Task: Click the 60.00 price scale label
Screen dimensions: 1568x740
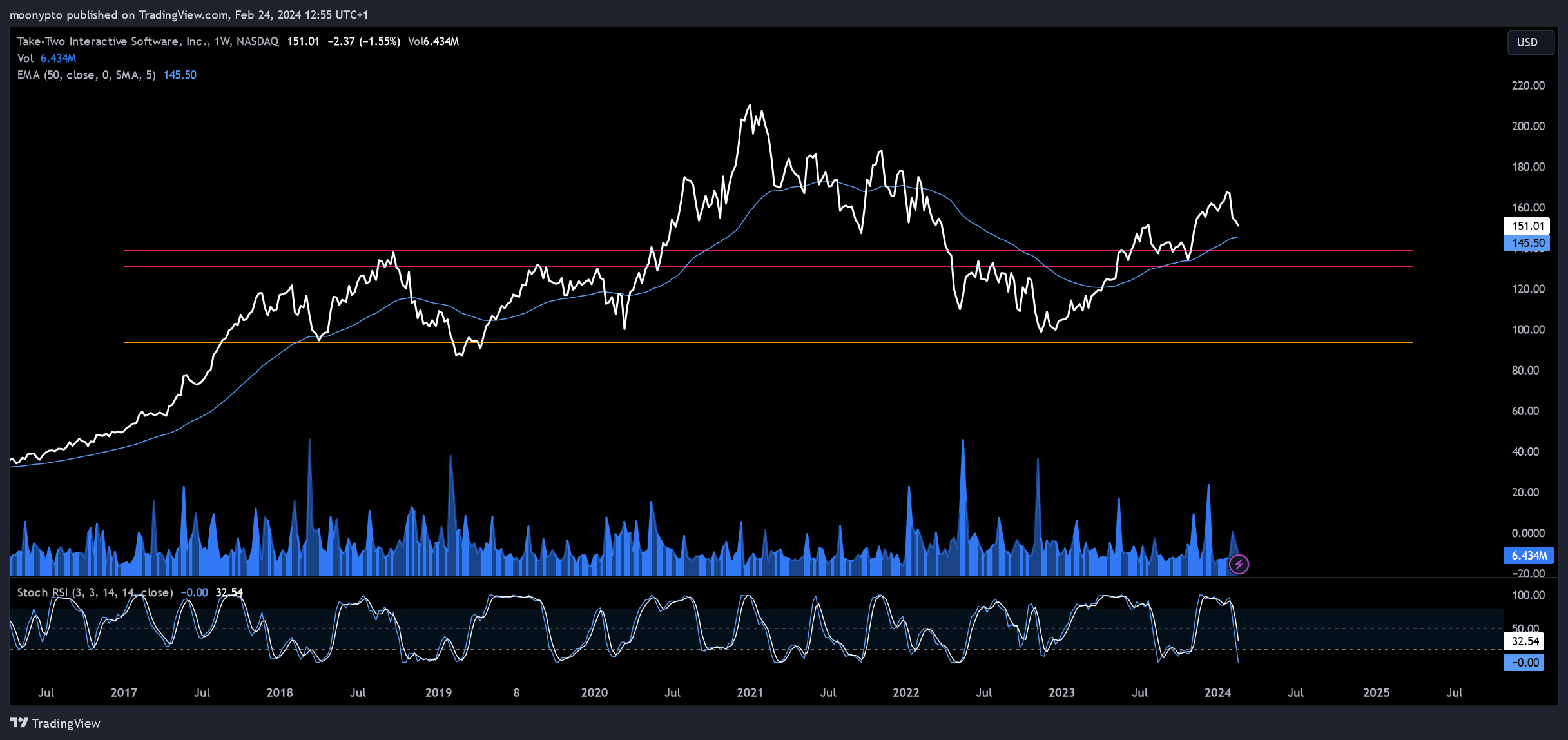Action: click(1525, 411)
